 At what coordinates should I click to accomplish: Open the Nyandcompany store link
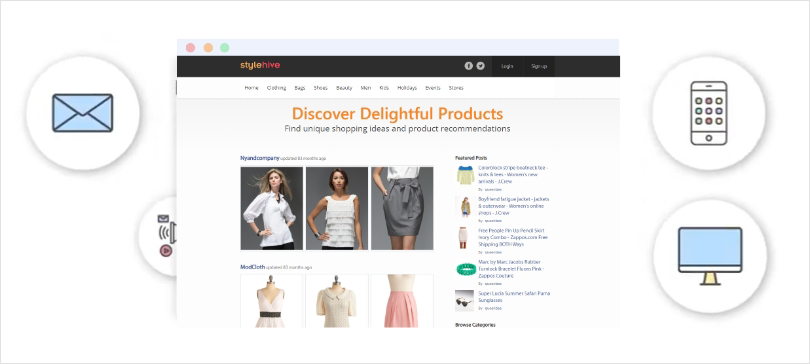click(260, 158)
